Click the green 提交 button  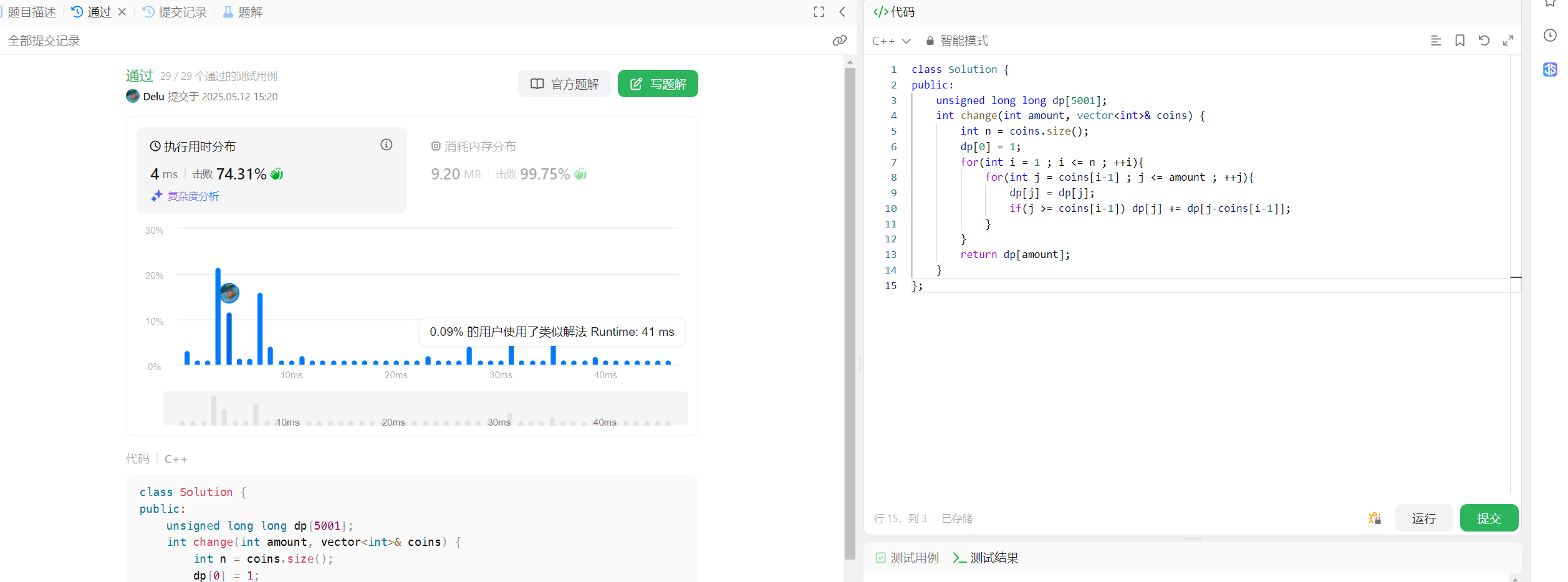coord(1489,518)
